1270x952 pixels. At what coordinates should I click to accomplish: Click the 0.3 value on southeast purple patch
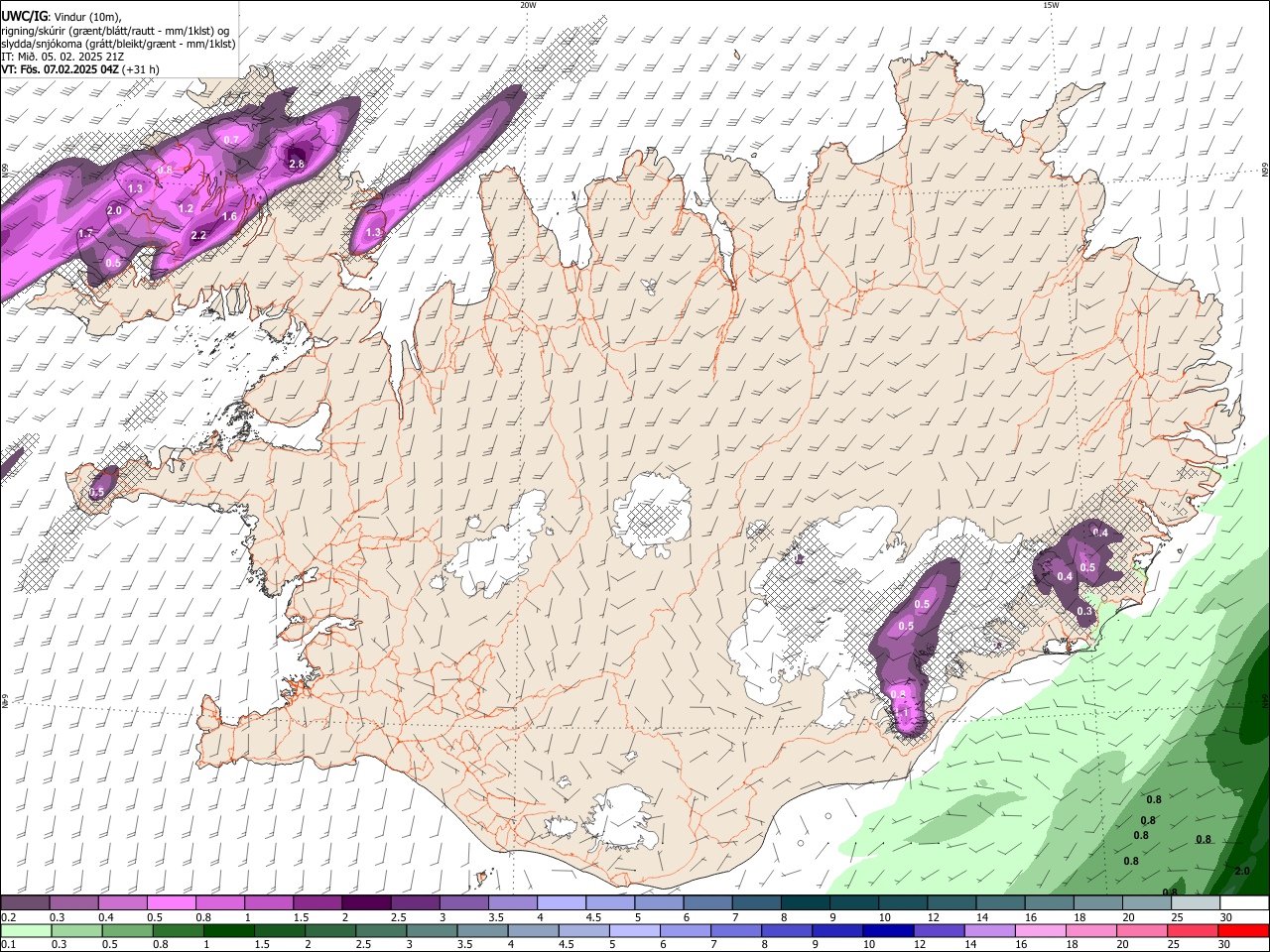point(1084,611)
